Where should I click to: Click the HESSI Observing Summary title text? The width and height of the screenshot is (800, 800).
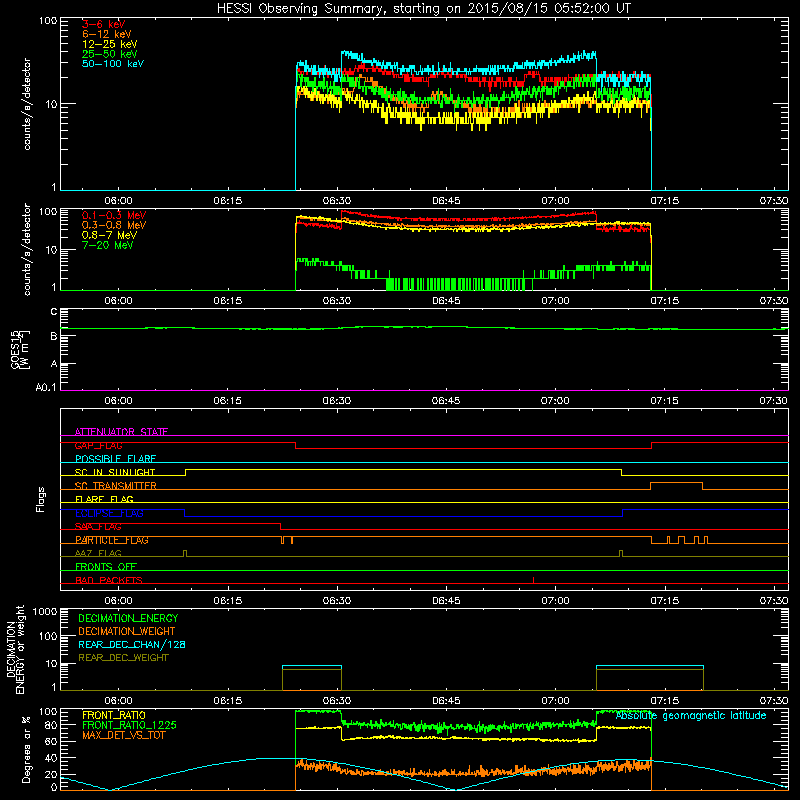tap(424, 8)
